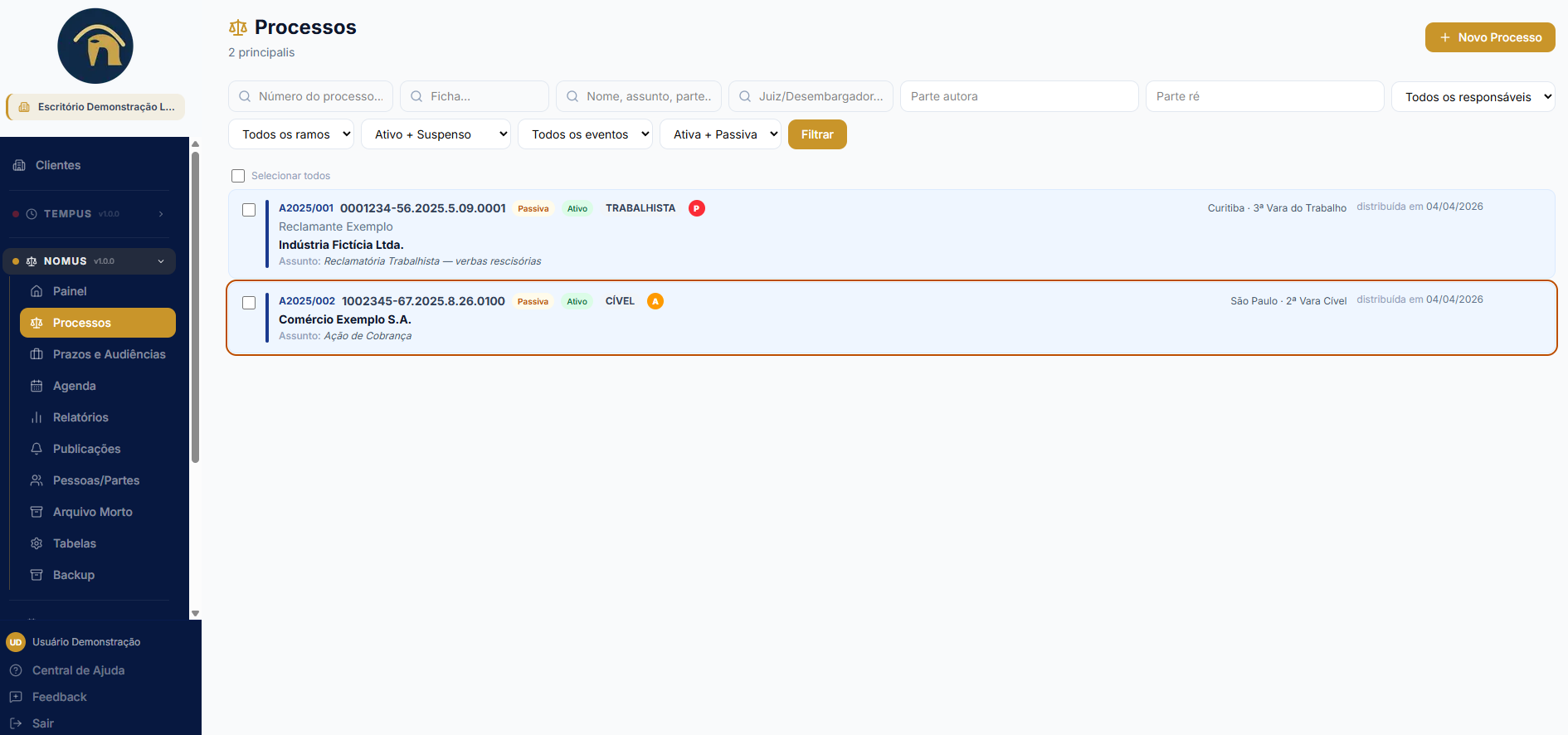Check the Selecionar todos checkbox
Image resolution: width=1568 pixels, height=735 pixels.
pyautogui.click(x=238, y=176)
